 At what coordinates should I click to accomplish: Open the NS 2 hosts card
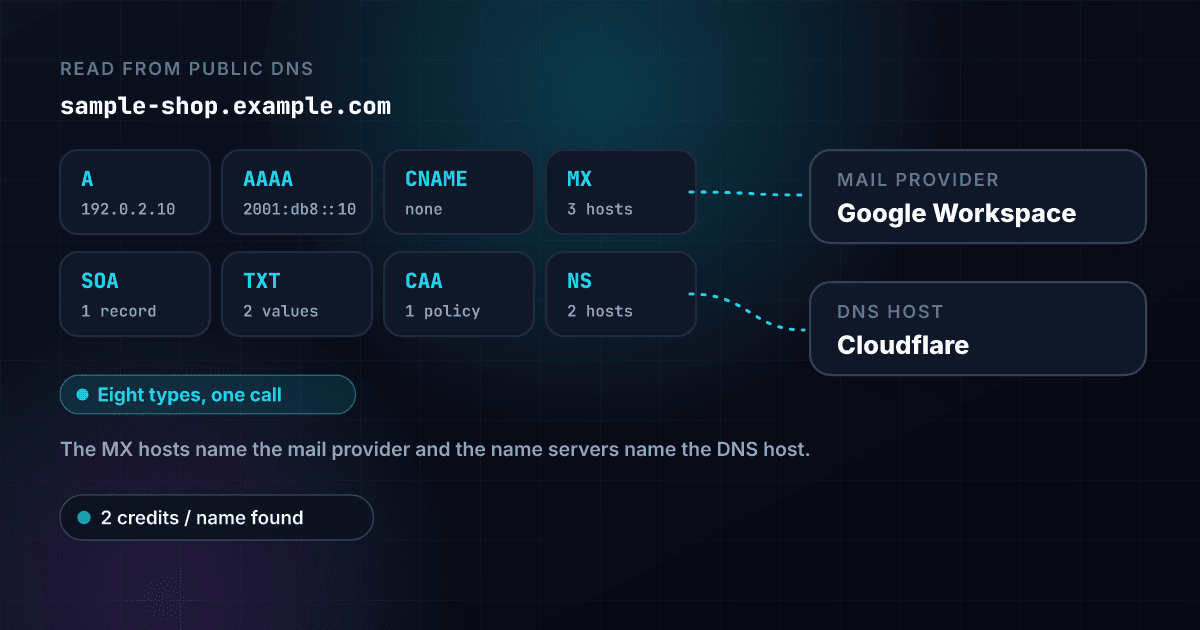coord(621,294)
